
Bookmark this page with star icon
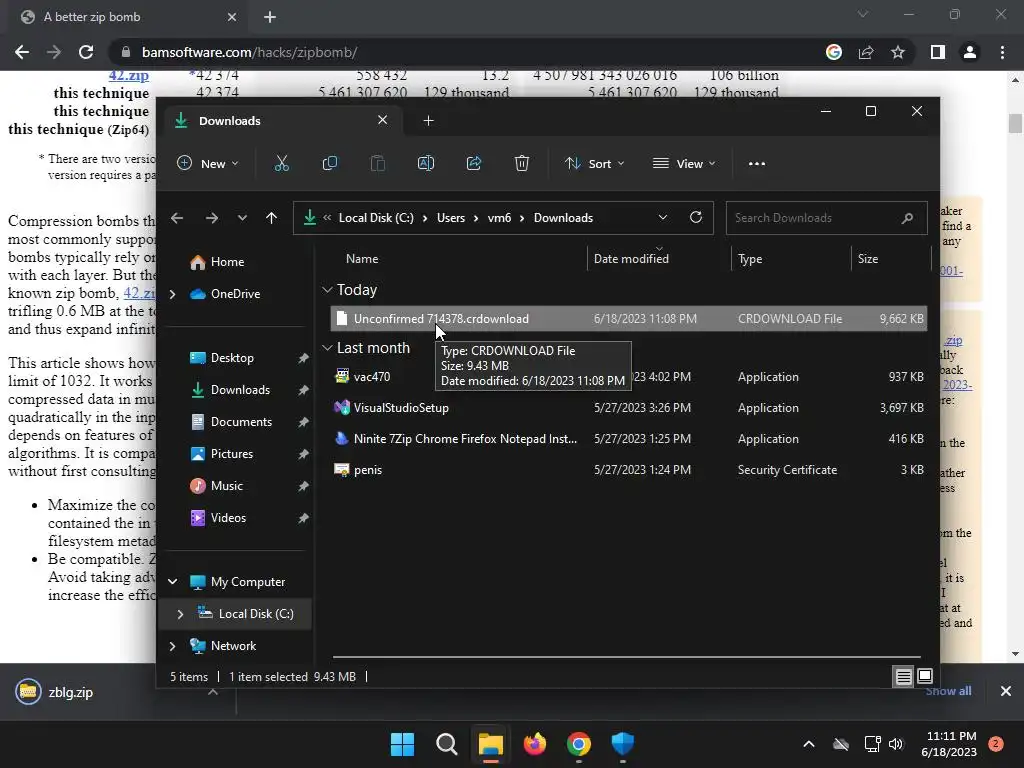(x=898, y=52)
